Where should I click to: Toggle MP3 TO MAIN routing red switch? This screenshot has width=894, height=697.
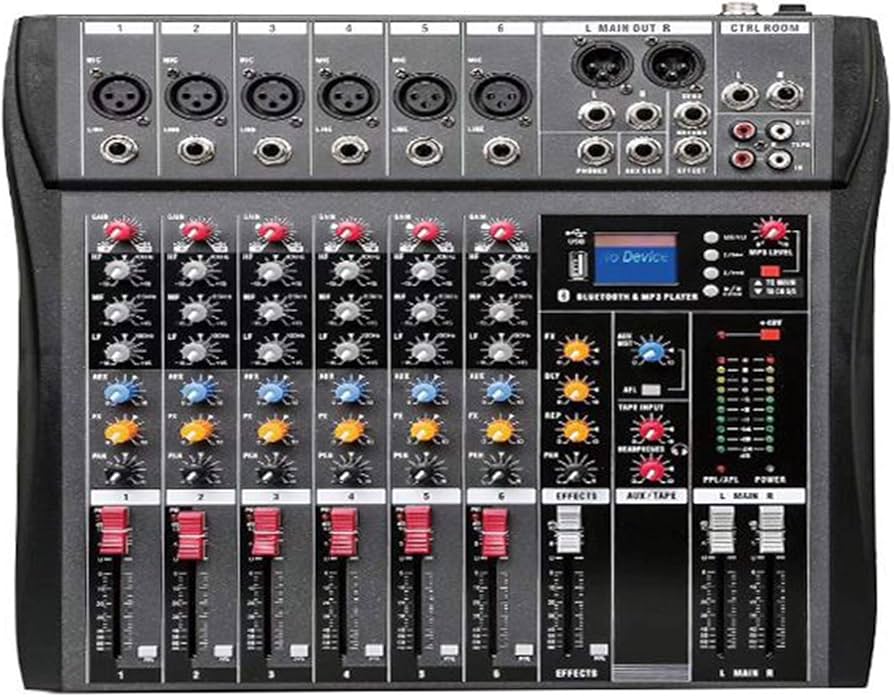pyautogui.click(x=770, y=270)
